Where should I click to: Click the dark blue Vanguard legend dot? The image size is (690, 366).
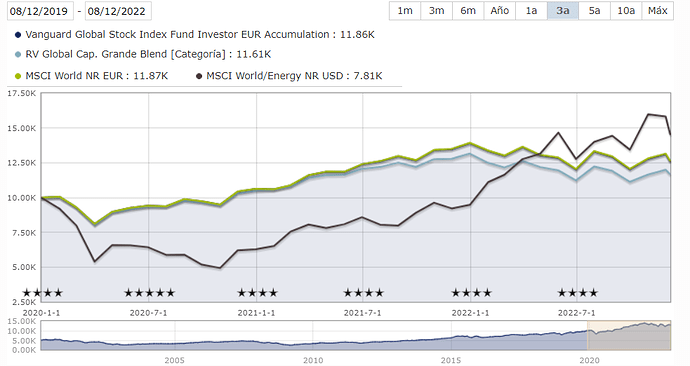click(18, 35)
